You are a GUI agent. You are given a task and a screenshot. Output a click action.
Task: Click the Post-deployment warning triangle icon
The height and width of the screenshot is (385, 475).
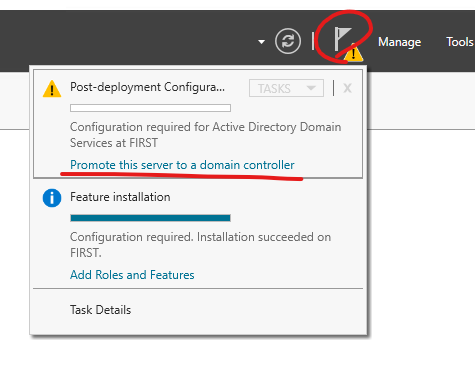[x=52, y=89]
